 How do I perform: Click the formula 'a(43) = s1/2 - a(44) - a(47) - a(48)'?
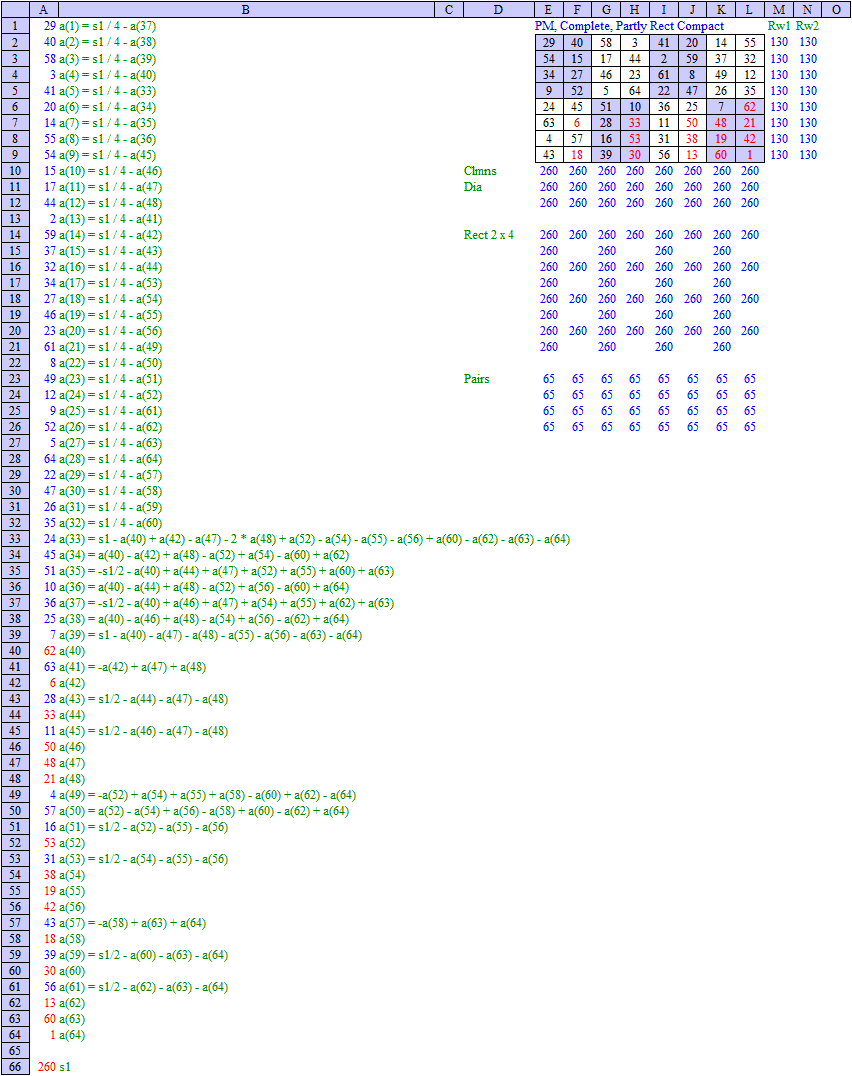[143, 699]
